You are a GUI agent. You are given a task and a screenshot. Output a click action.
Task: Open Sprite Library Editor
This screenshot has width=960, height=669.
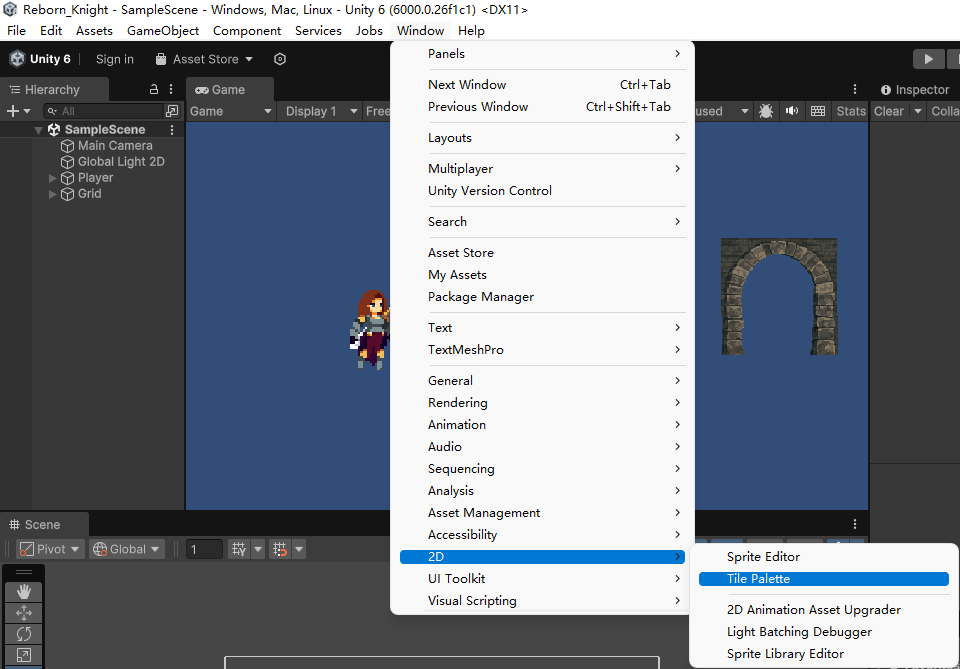[823, 654]
